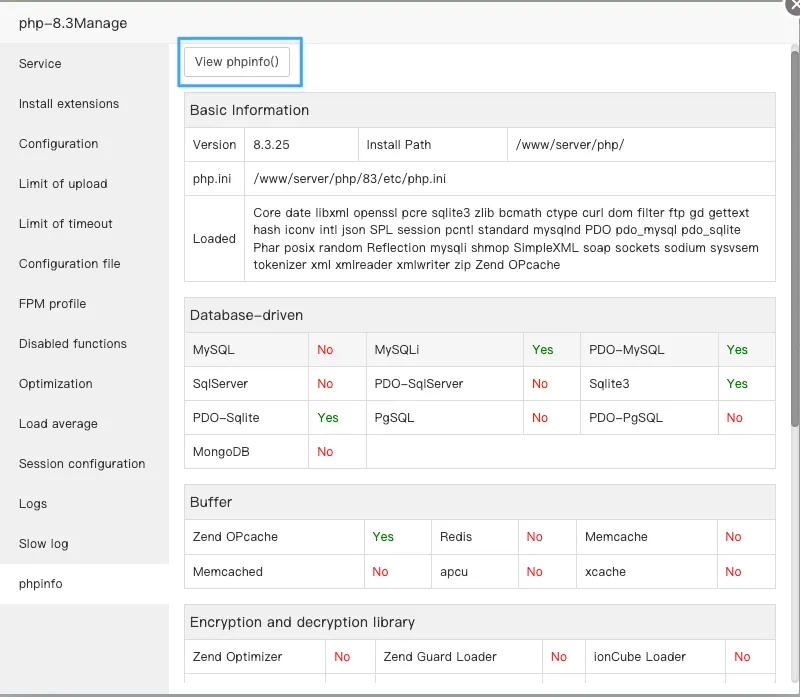Open the FPM profile section
Screen dimensions: 800x697
pyautogui.click(x=53, y=304)
